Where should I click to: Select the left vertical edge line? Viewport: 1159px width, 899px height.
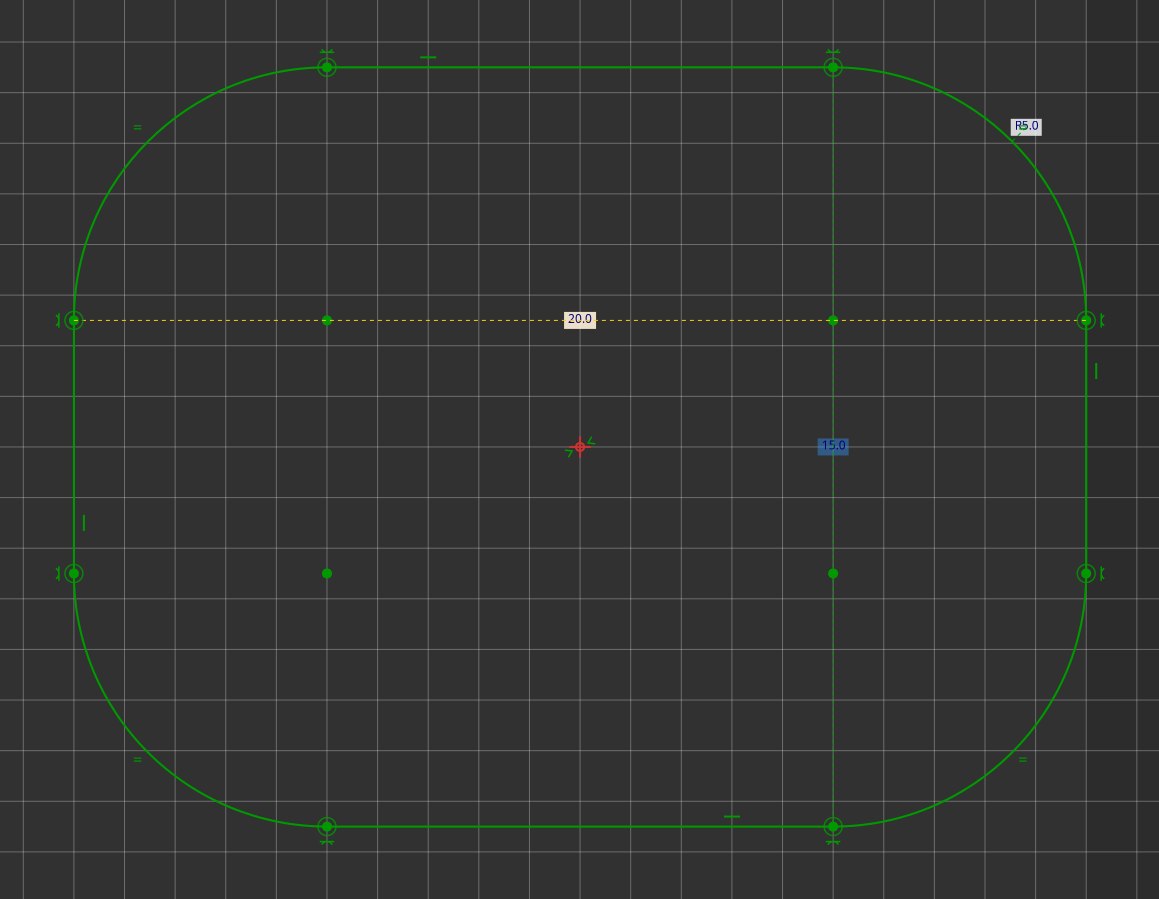pos(75,450)
